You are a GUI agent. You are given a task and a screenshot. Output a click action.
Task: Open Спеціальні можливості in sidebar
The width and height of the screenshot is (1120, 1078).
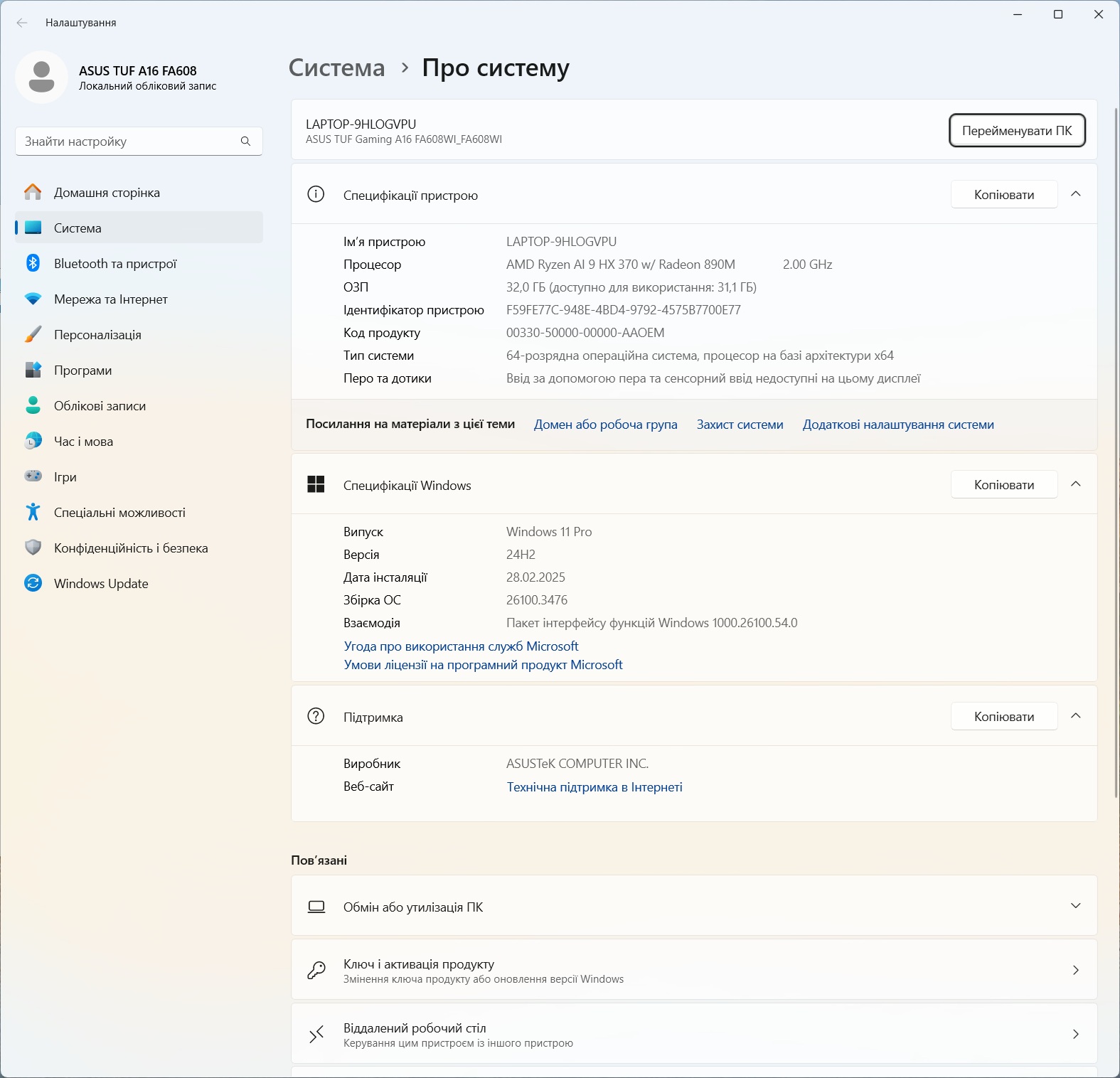pyautogui.click(x=139, y=512)
